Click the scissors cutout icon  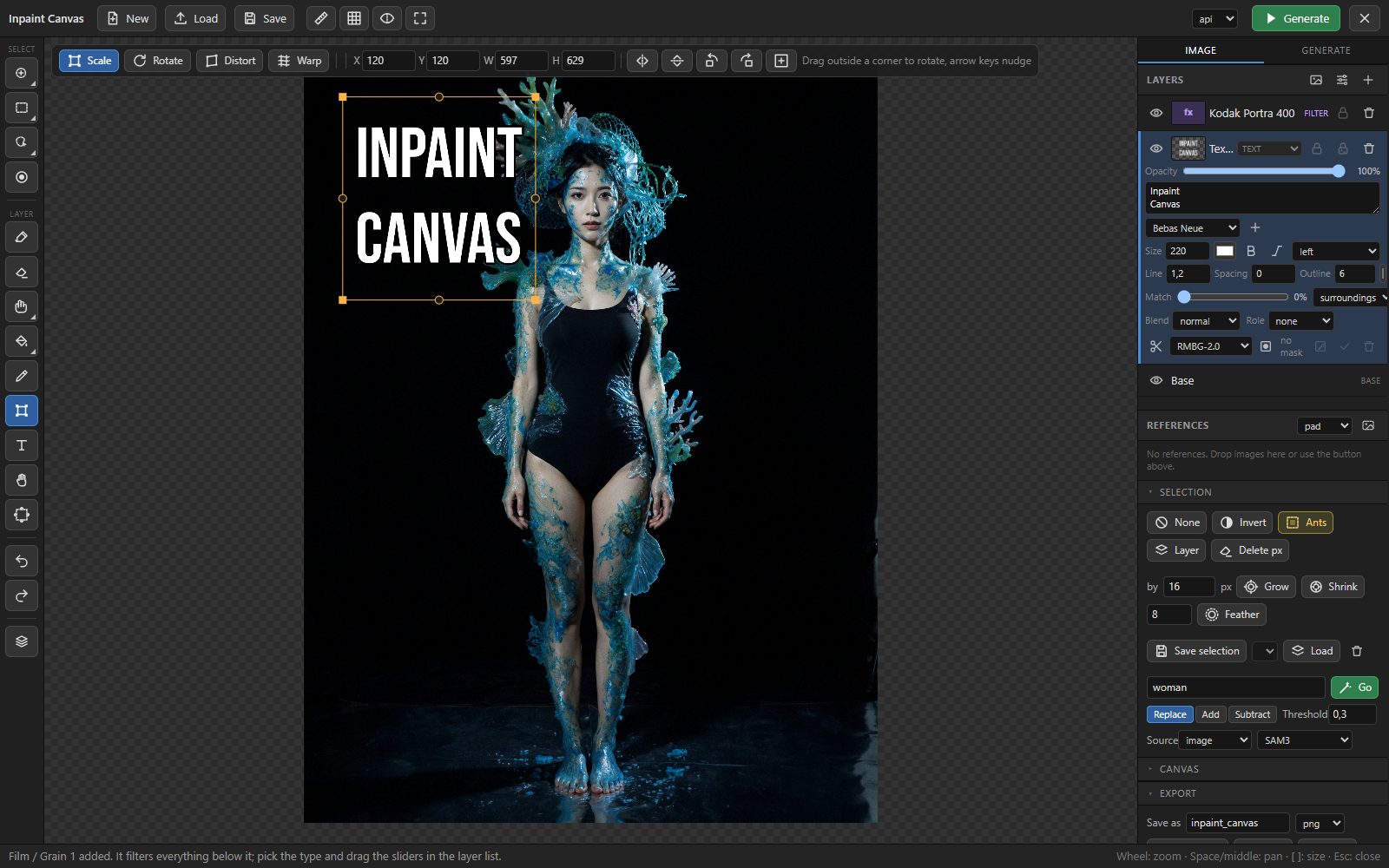[x=1155, y=346]
